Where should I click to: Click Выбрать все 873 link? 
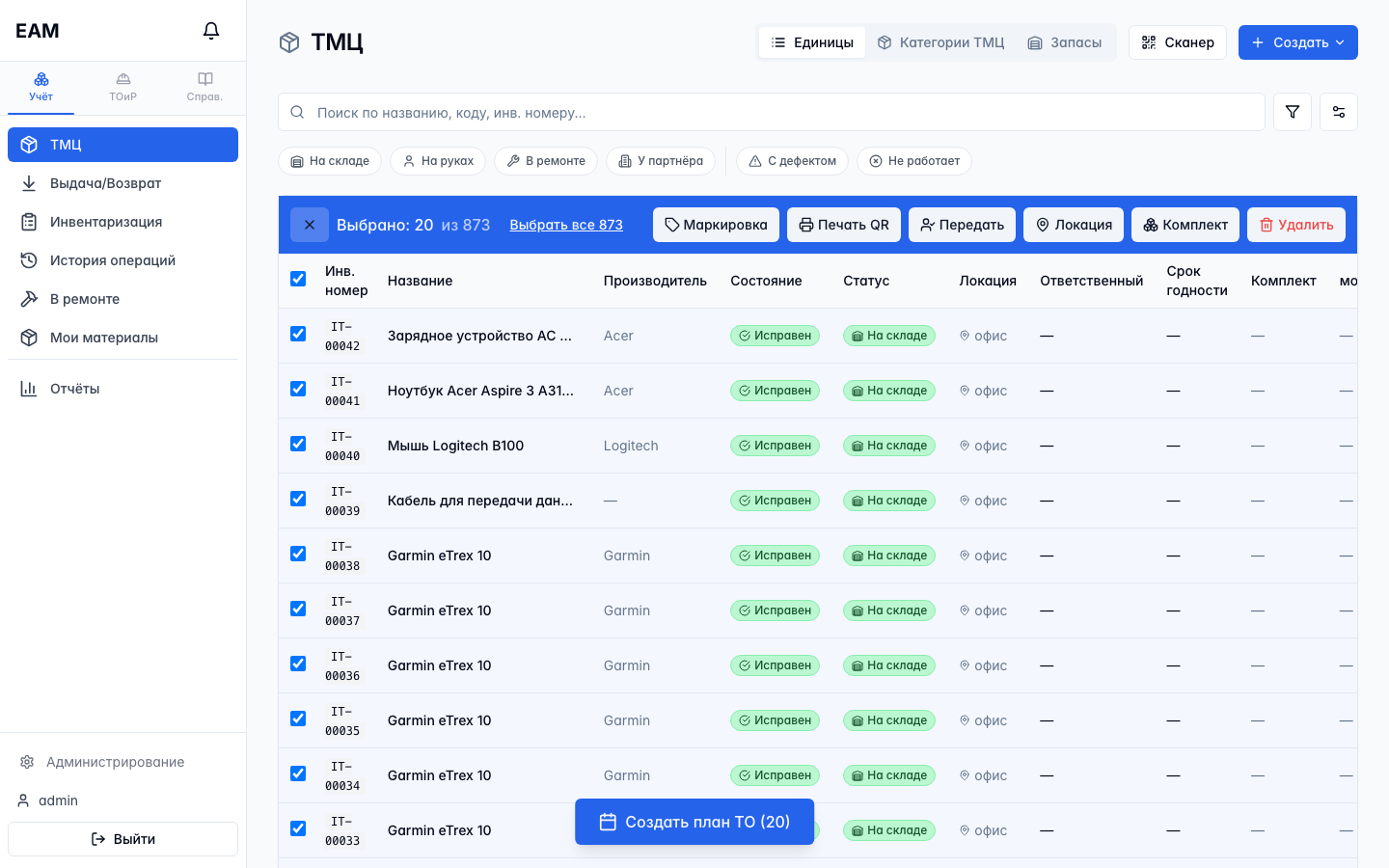pos(566,225)
